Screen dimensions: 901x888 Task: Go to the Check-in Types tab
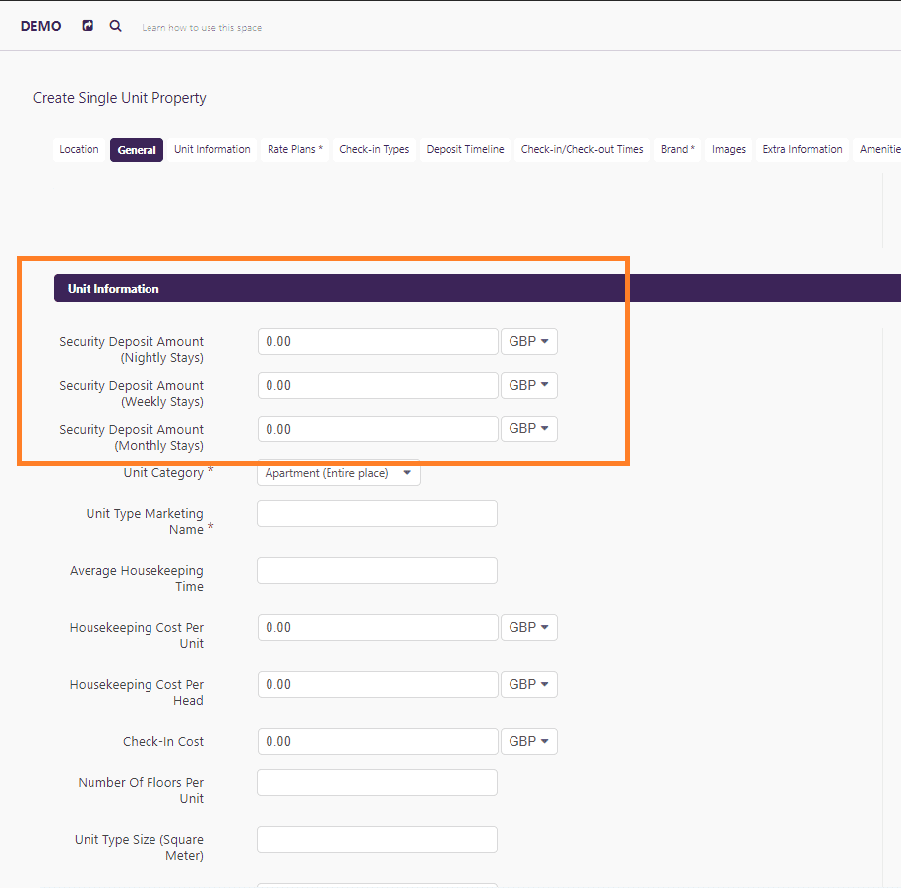374,149
